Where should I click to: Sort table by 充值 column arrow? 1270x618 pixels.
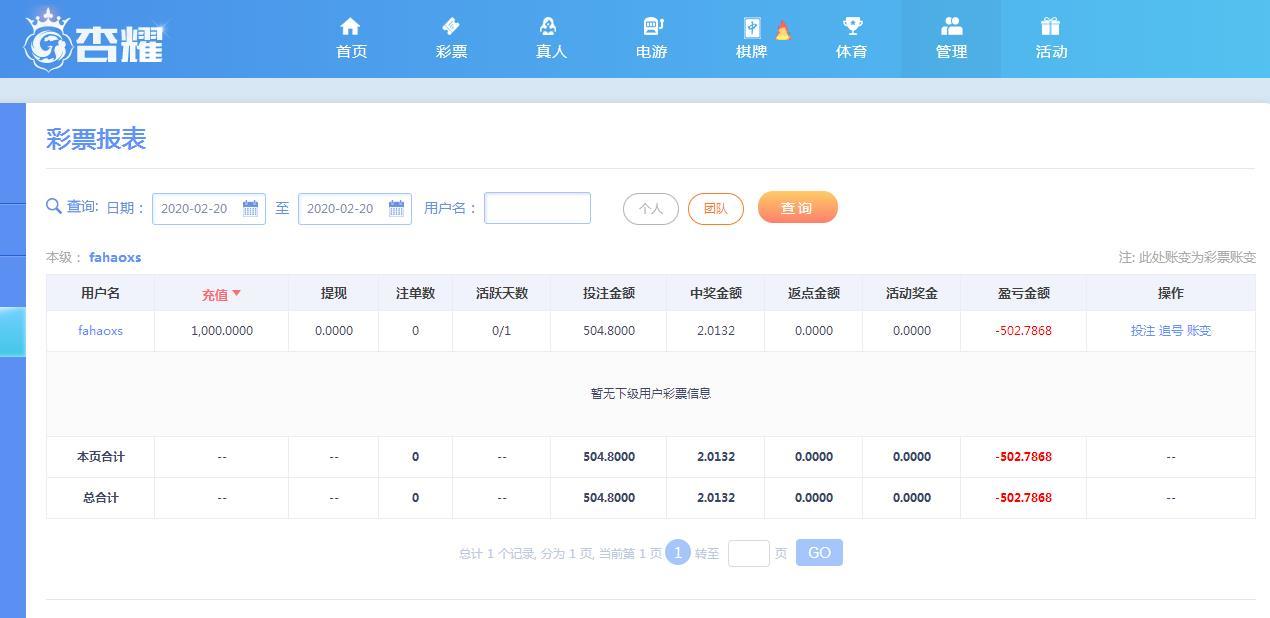pos(237,293)
